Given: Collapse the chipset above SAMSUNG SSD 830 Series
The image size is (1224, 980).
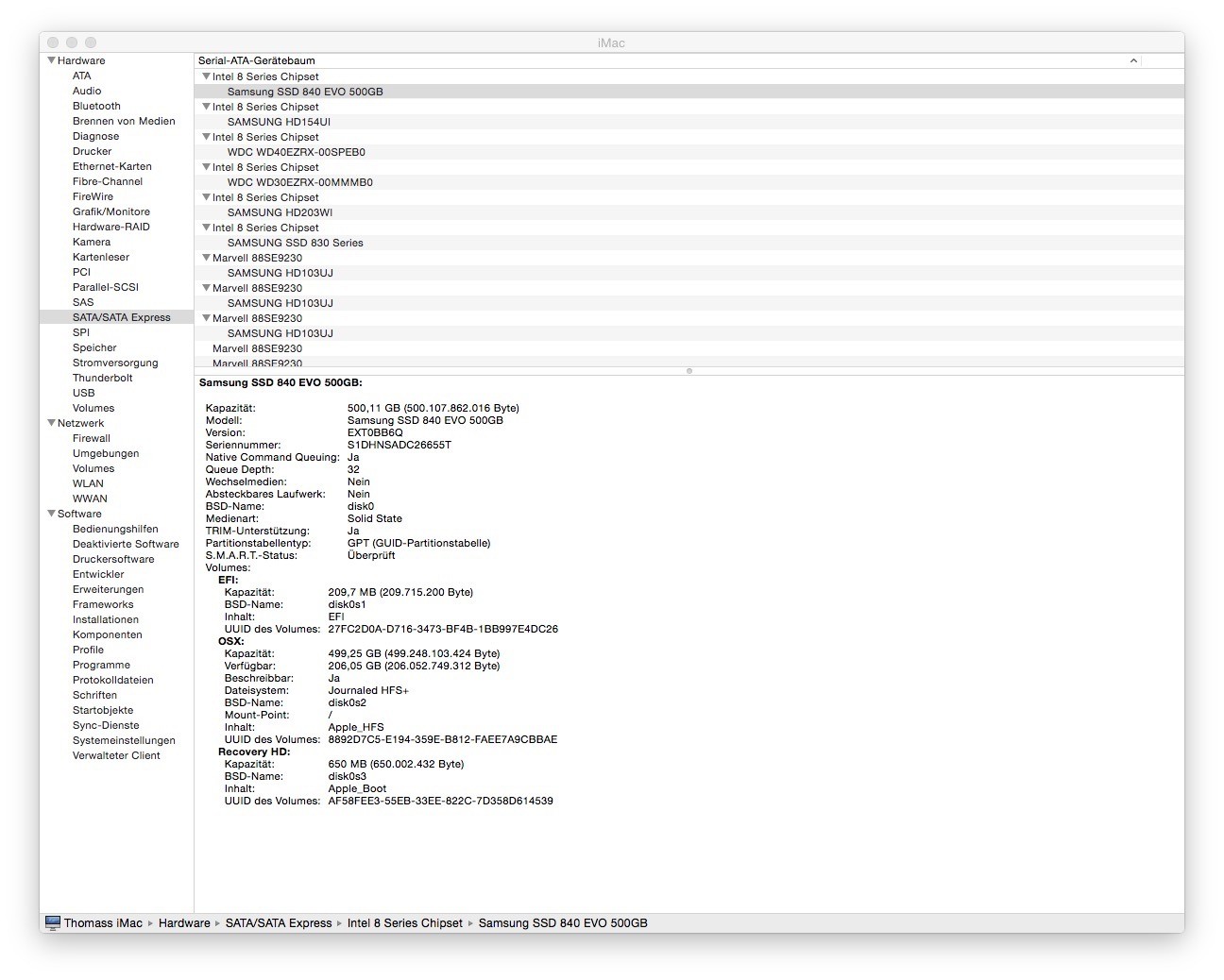Looking at the screenshot, I should click(x=206, y=228).
